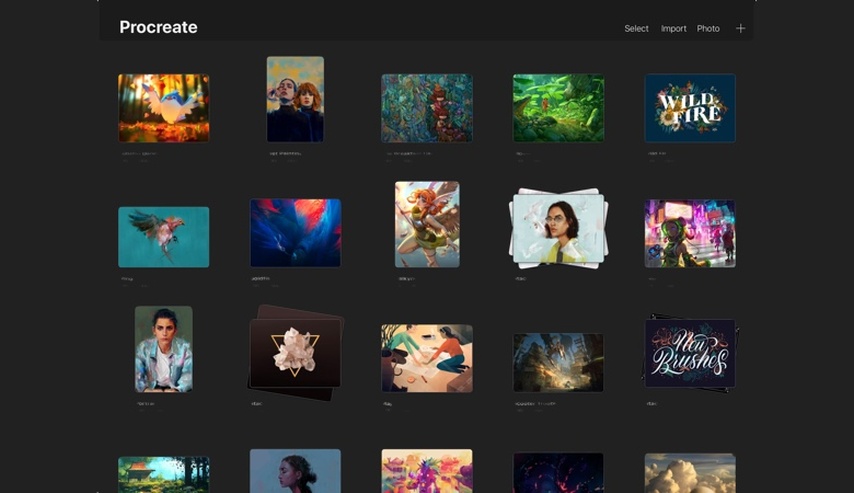The image size is (854, 493).
Task: Open the winged orange-haired fairy artwork
Action: pos(427,224)
